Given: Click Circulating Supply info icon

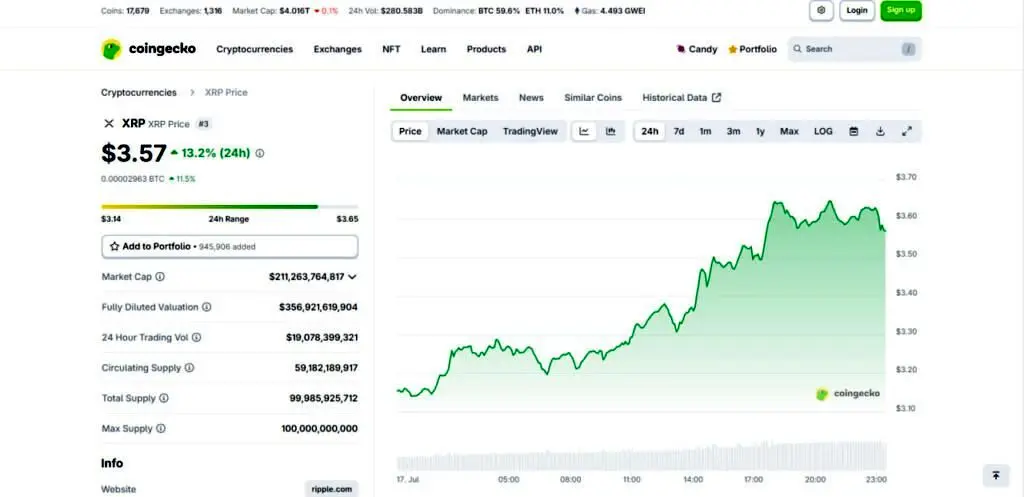Looking at the screenshot, I should pos(189,368).
